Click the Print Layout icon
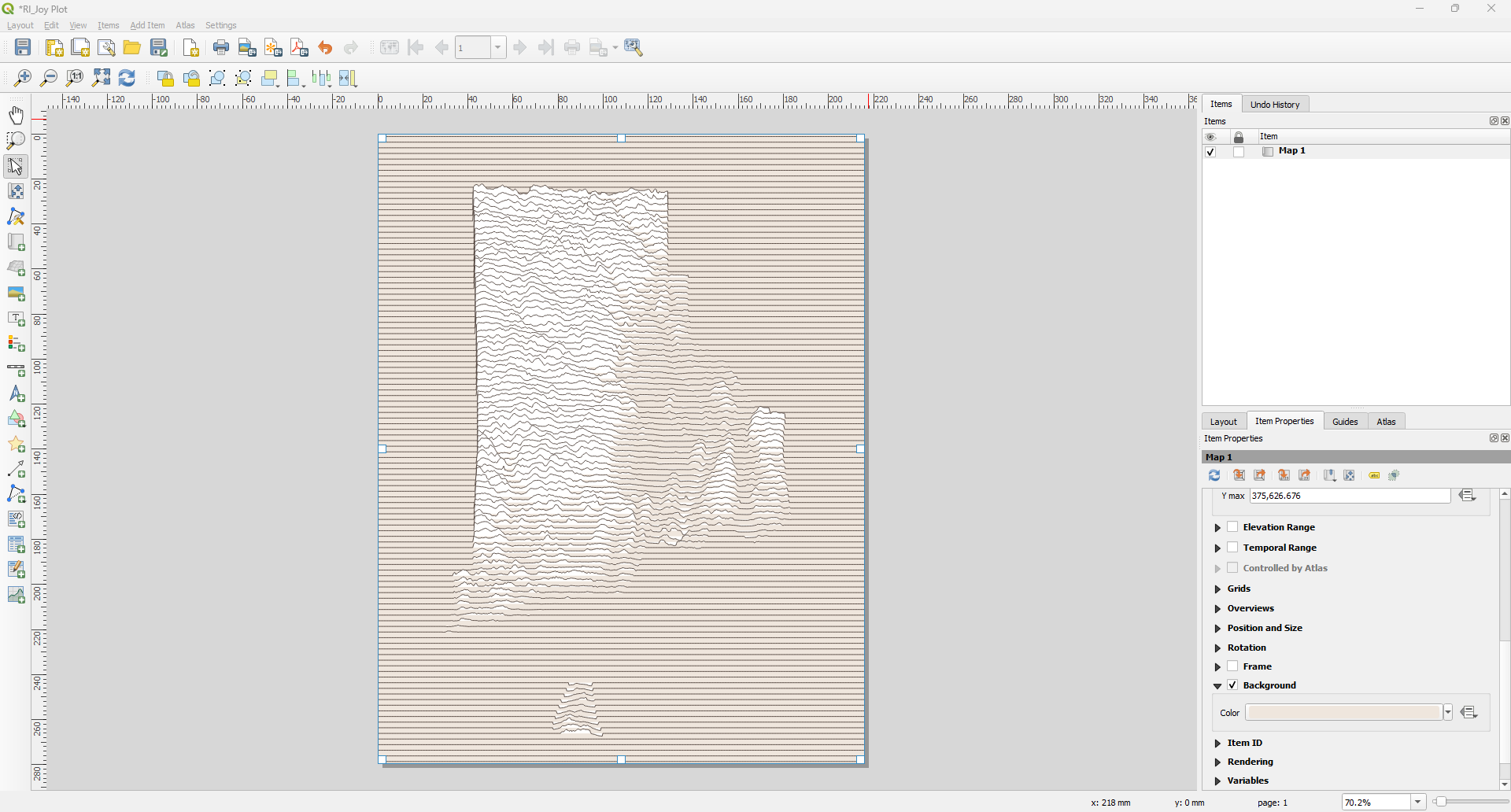Image resolution: width=1511 pixels, height=812 pixels. coord(221,48)
